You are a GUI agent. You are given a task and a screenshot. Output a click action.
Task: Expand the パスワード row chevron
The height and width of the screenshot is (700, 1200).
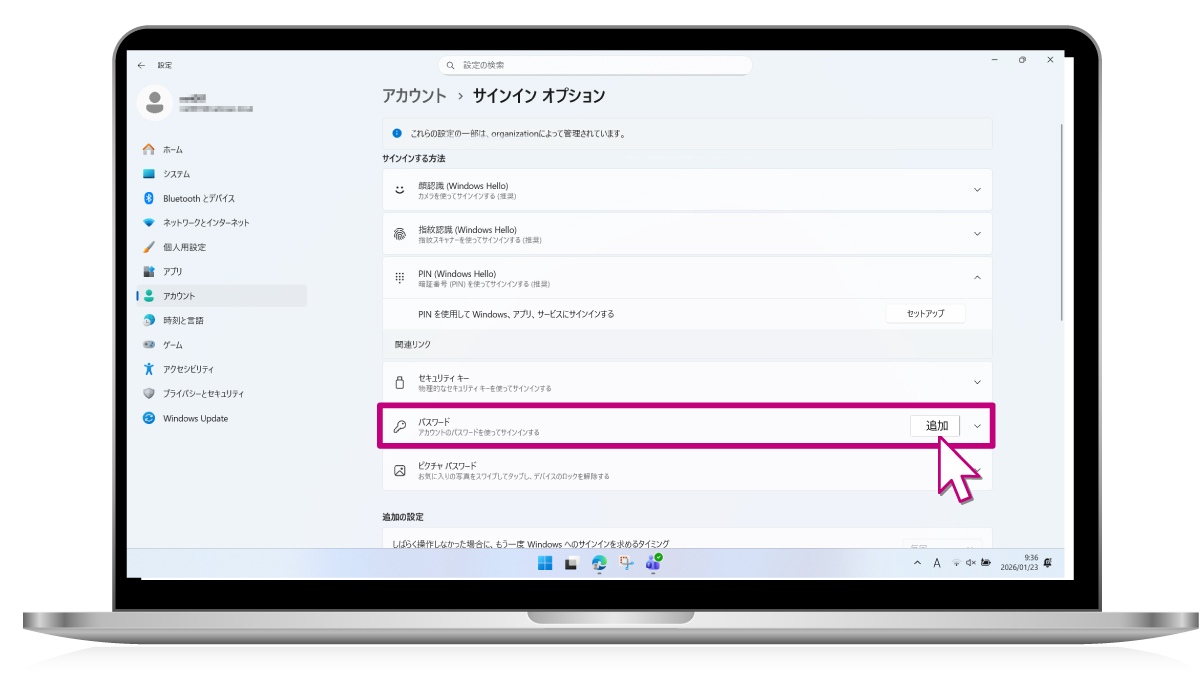[x=977, y=426]
